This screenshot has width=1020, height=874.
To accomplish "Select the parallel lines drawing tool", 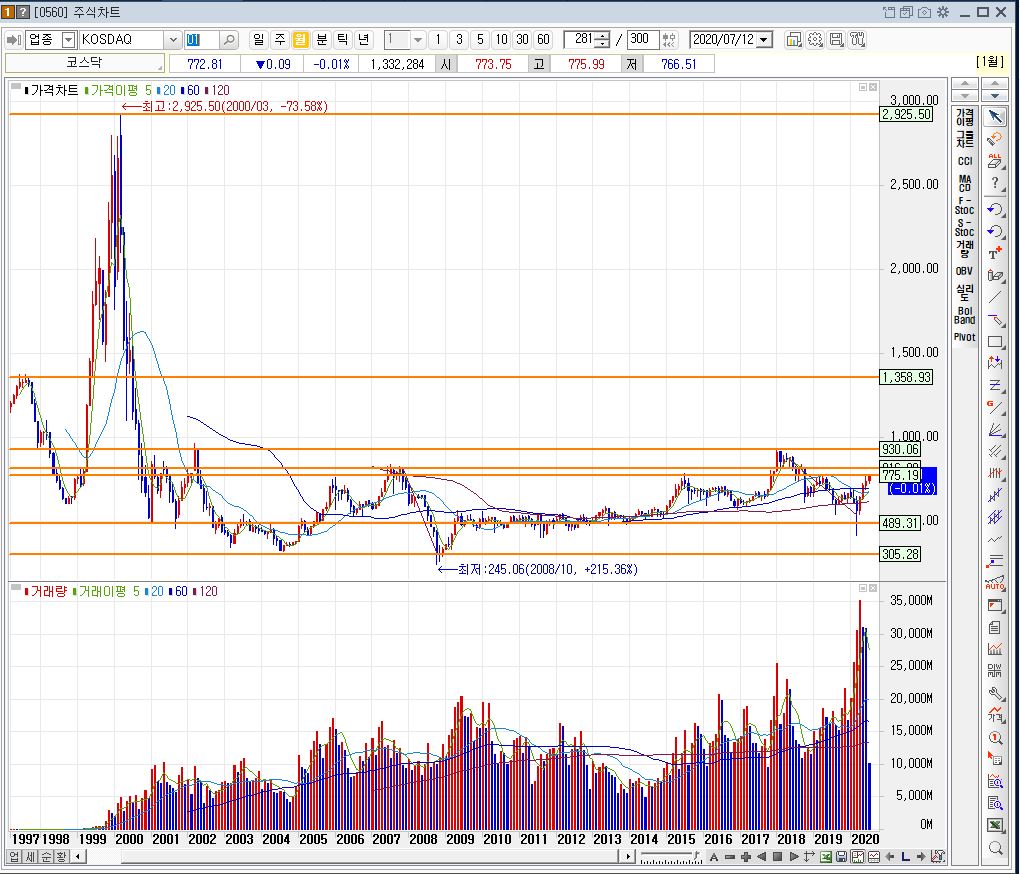I will (x=995, y=451).
